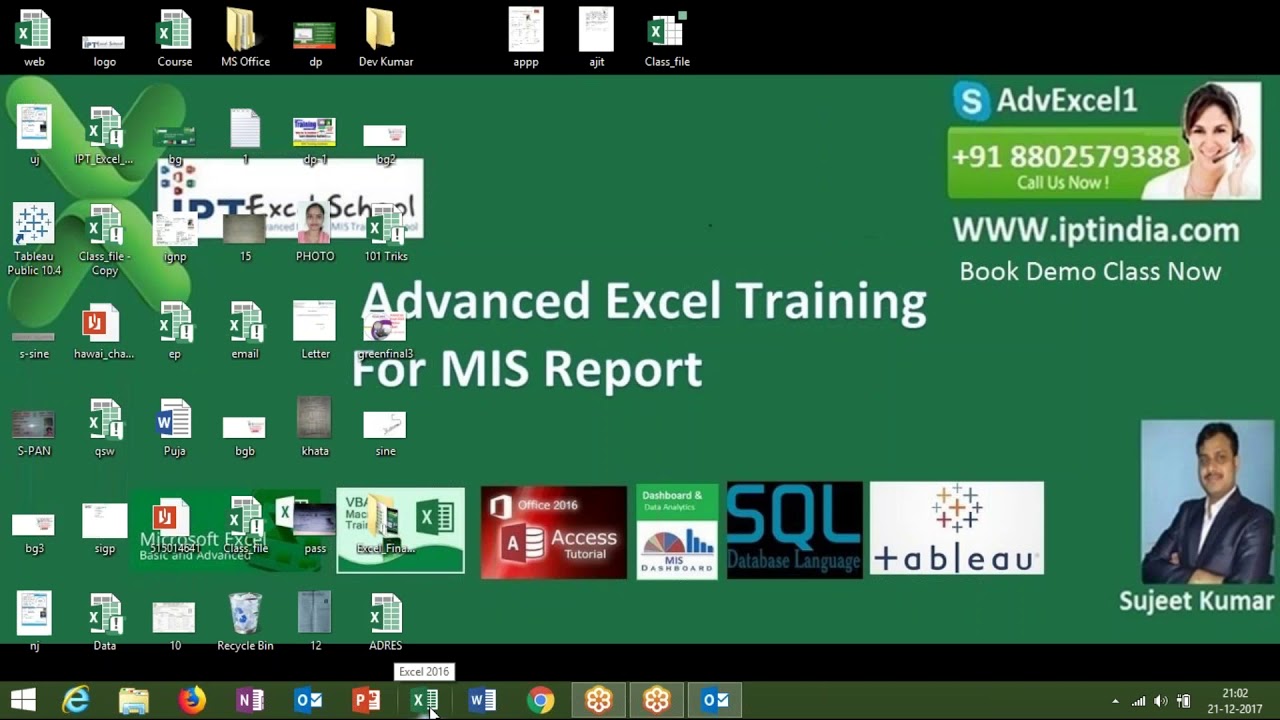Select the file named 10

[x=175, y=627]
